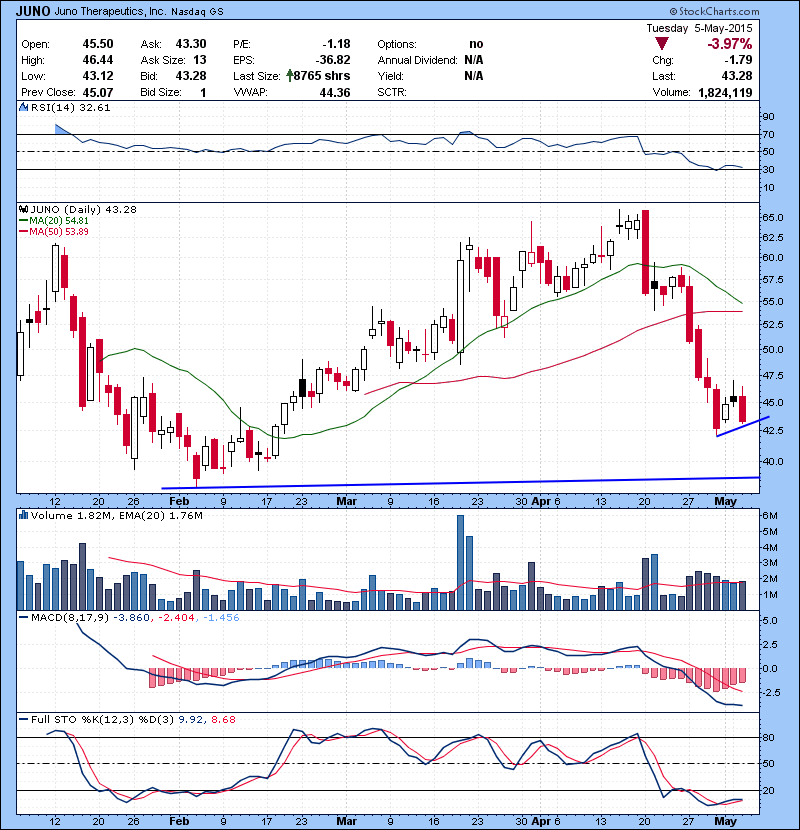
Task: Click the Volume bars legend icon
Action: point(23,515)
